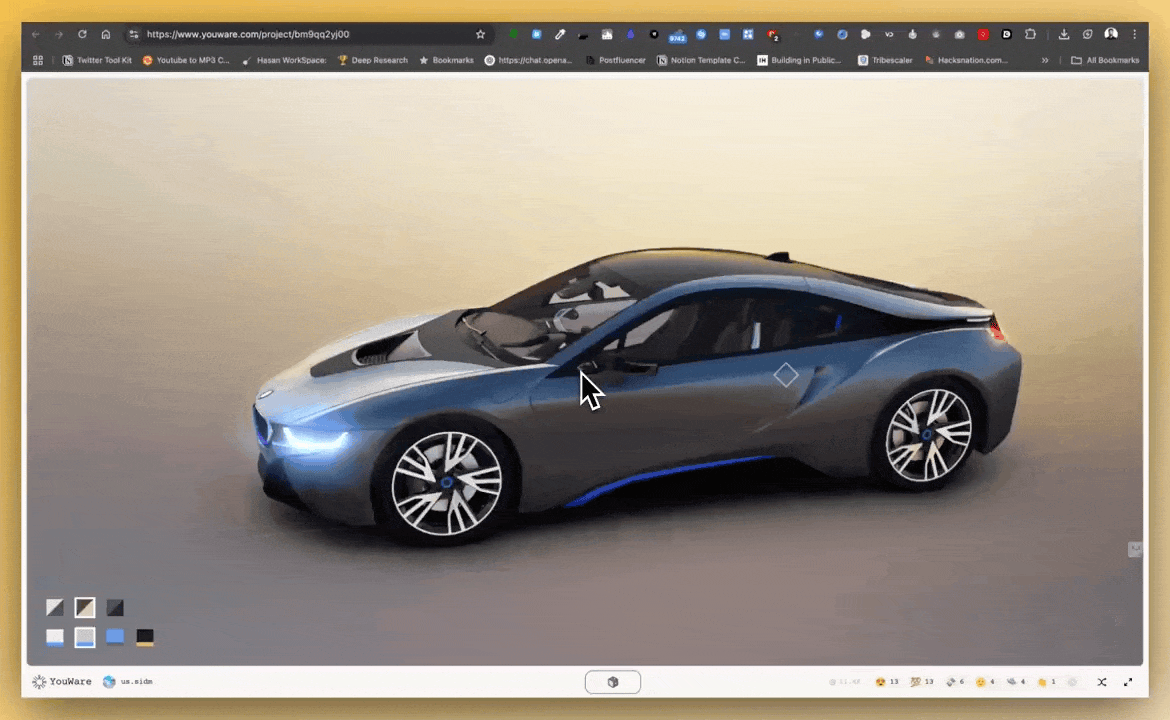The width and height of the screenshot is (1170, 720).
Task: Open the All Bookmarks folder
Action: (x=1105, y=60)
